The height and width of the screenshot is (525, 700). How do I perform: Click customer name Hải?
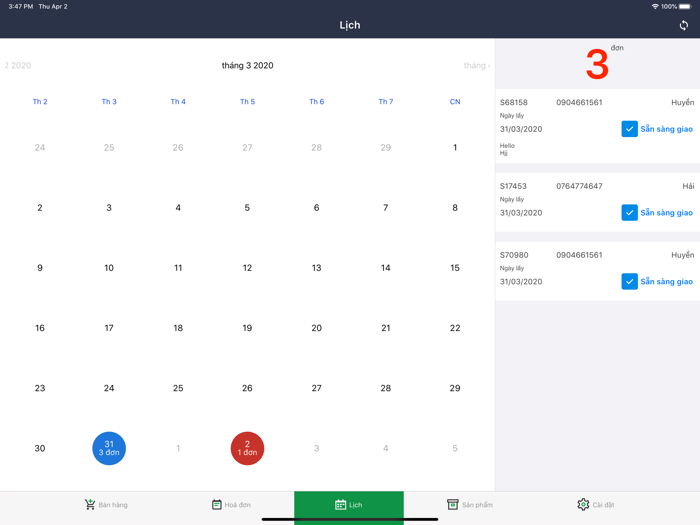[x=688, y=186]
